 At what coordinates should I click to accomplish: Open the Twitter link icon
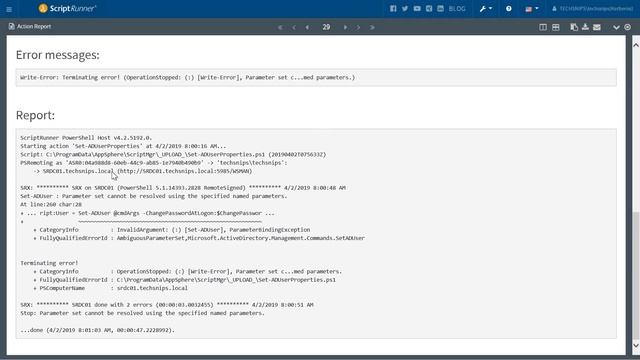click(x=405, y=8)
